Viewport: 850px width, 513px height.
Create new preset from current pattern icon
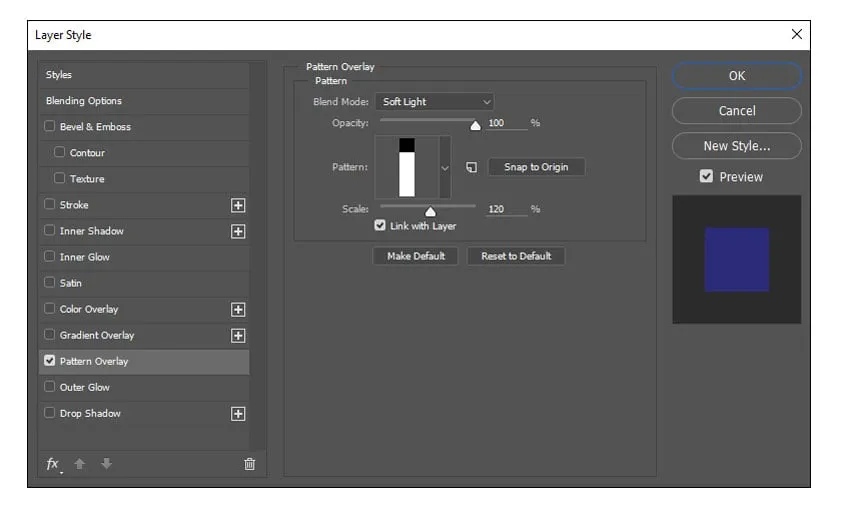click(472, 167)
